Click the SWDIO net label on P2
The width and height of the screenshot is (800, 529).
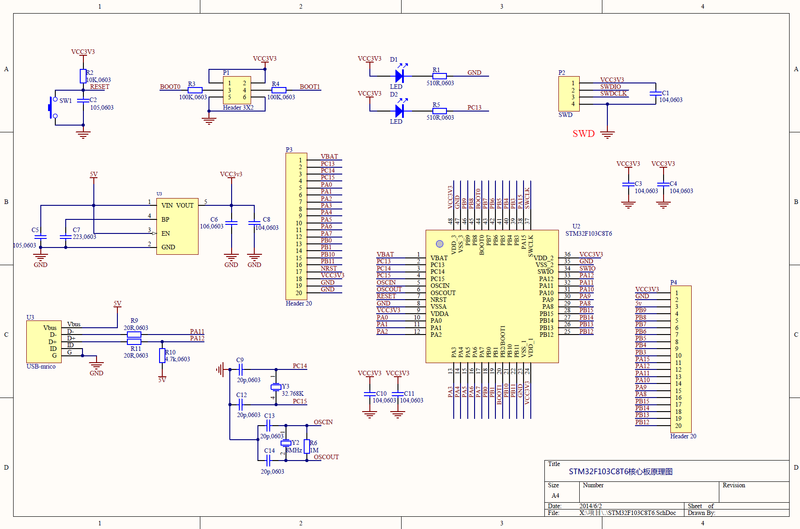(611, 87)
